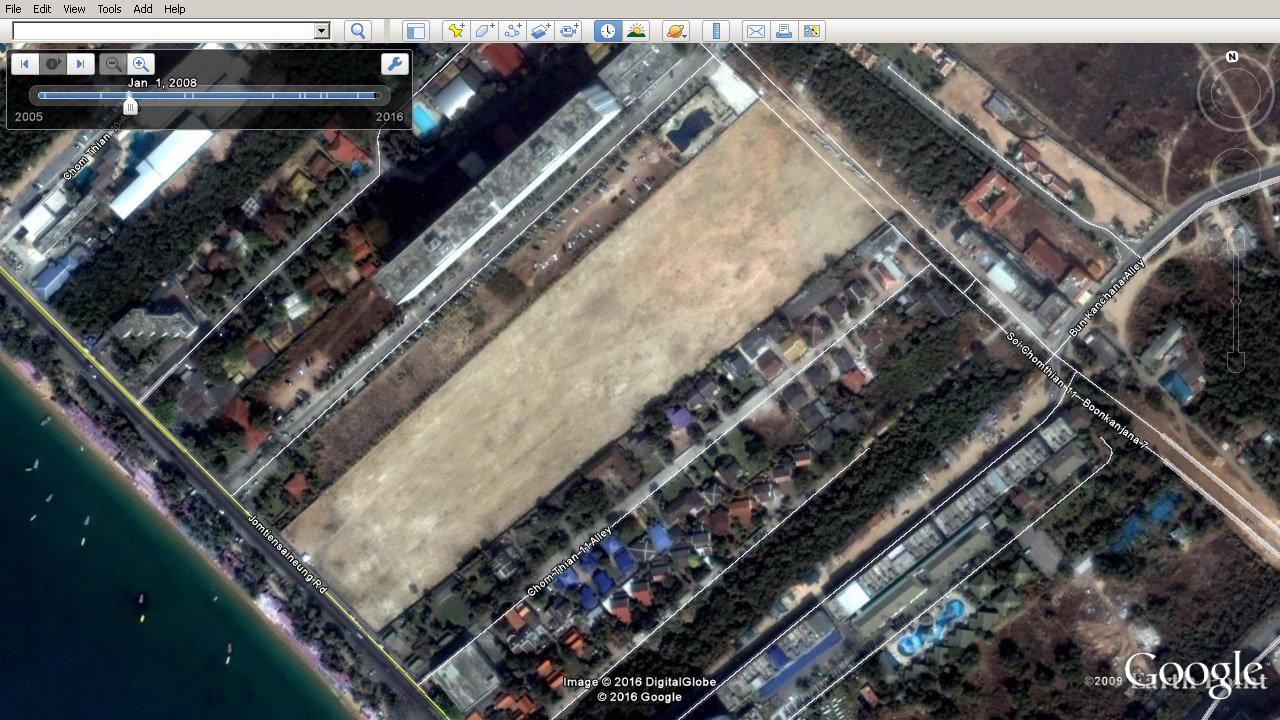
Task: Add a placemark with the pushpin icon
Action: point(456,31)
